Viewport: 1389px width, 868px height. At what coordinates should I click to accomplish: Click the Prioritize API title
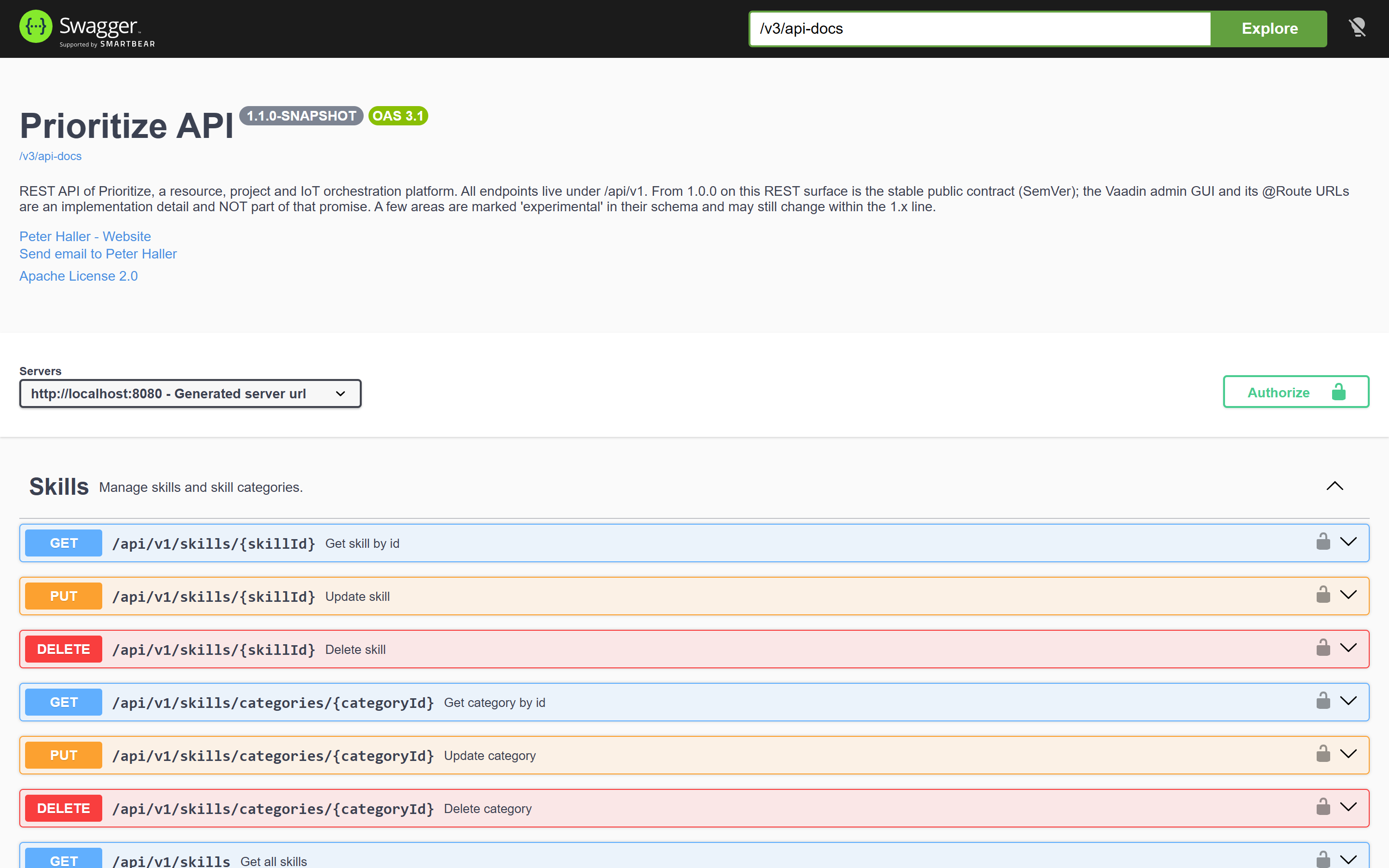(127, 126)
